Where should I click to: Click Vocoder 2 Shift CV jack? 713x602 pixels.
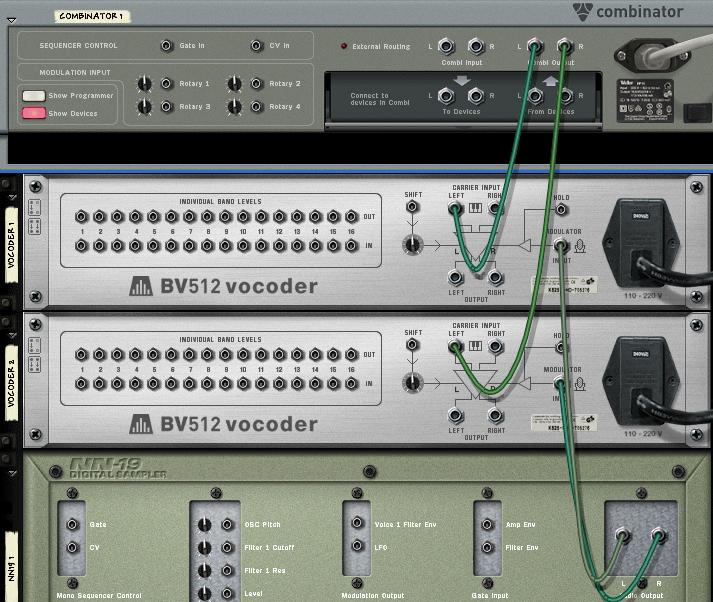412,345
